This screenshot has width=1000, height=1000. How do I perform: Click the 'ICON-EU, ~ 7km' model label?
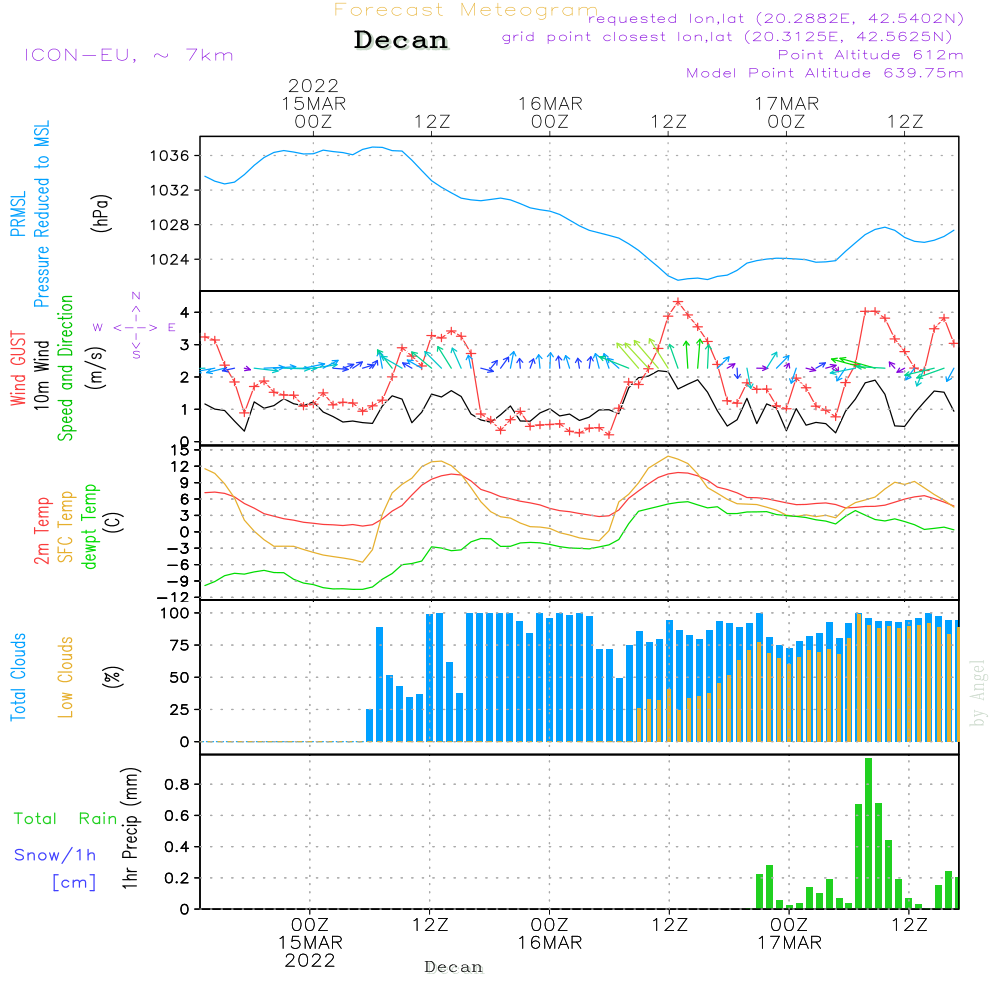click(129, 55)
